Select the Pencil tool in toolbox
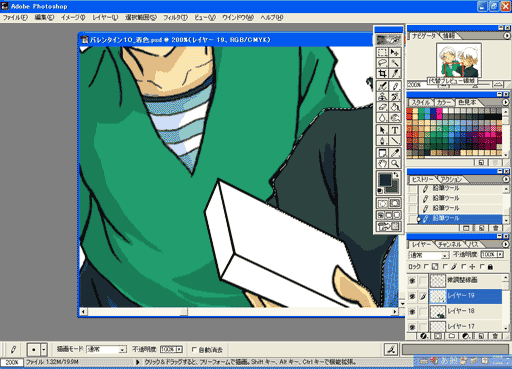Screen dimensions: 512x369 (x=395, y=86)
